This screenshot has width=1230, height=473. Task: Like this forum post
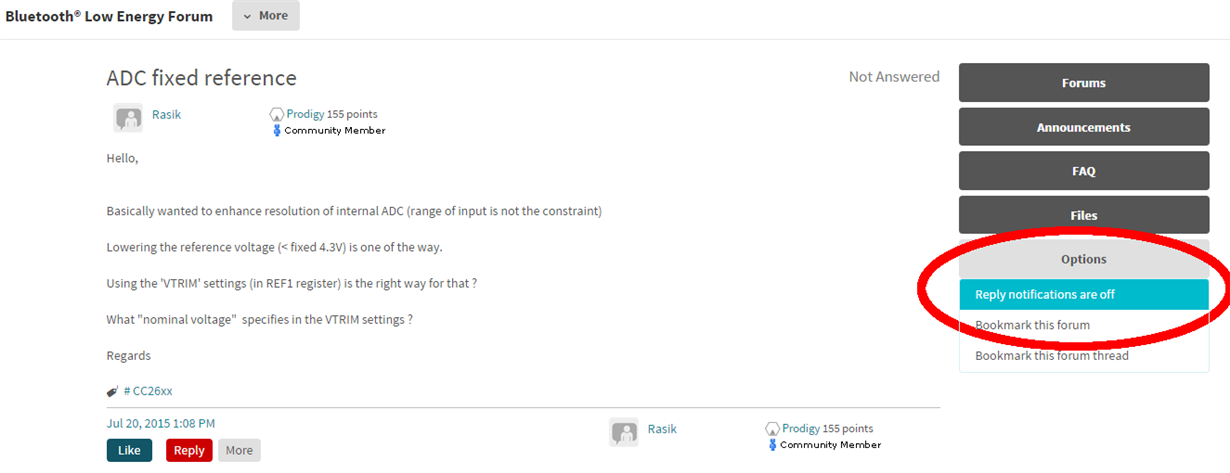[x=129, y=450]
